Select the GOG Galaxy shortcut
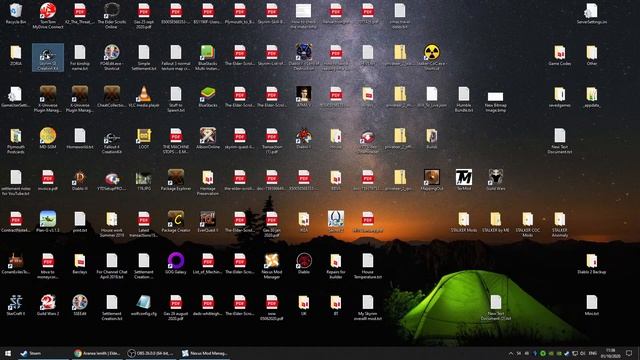This screenshot has height=360, width=640. pos(176,264)
